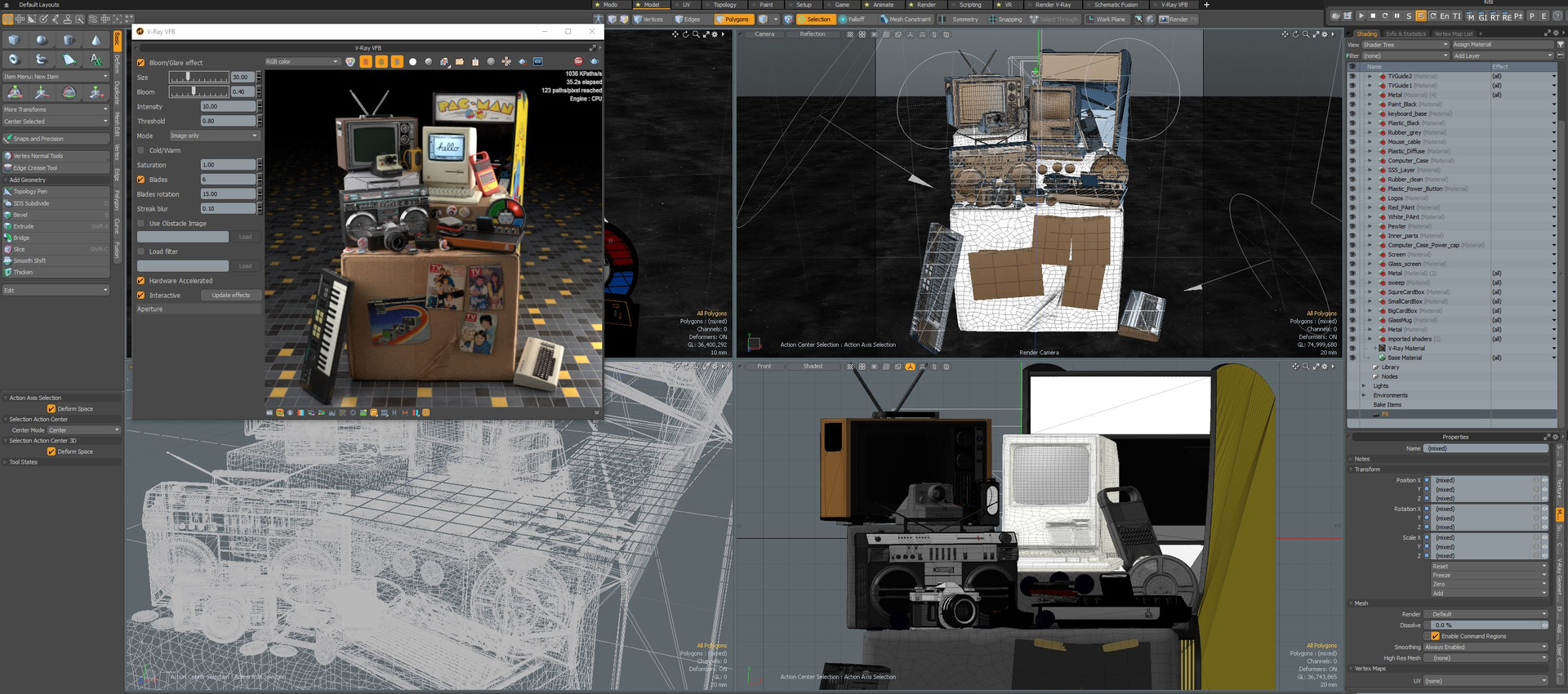Click the Intensity value field

coord(228,107)
